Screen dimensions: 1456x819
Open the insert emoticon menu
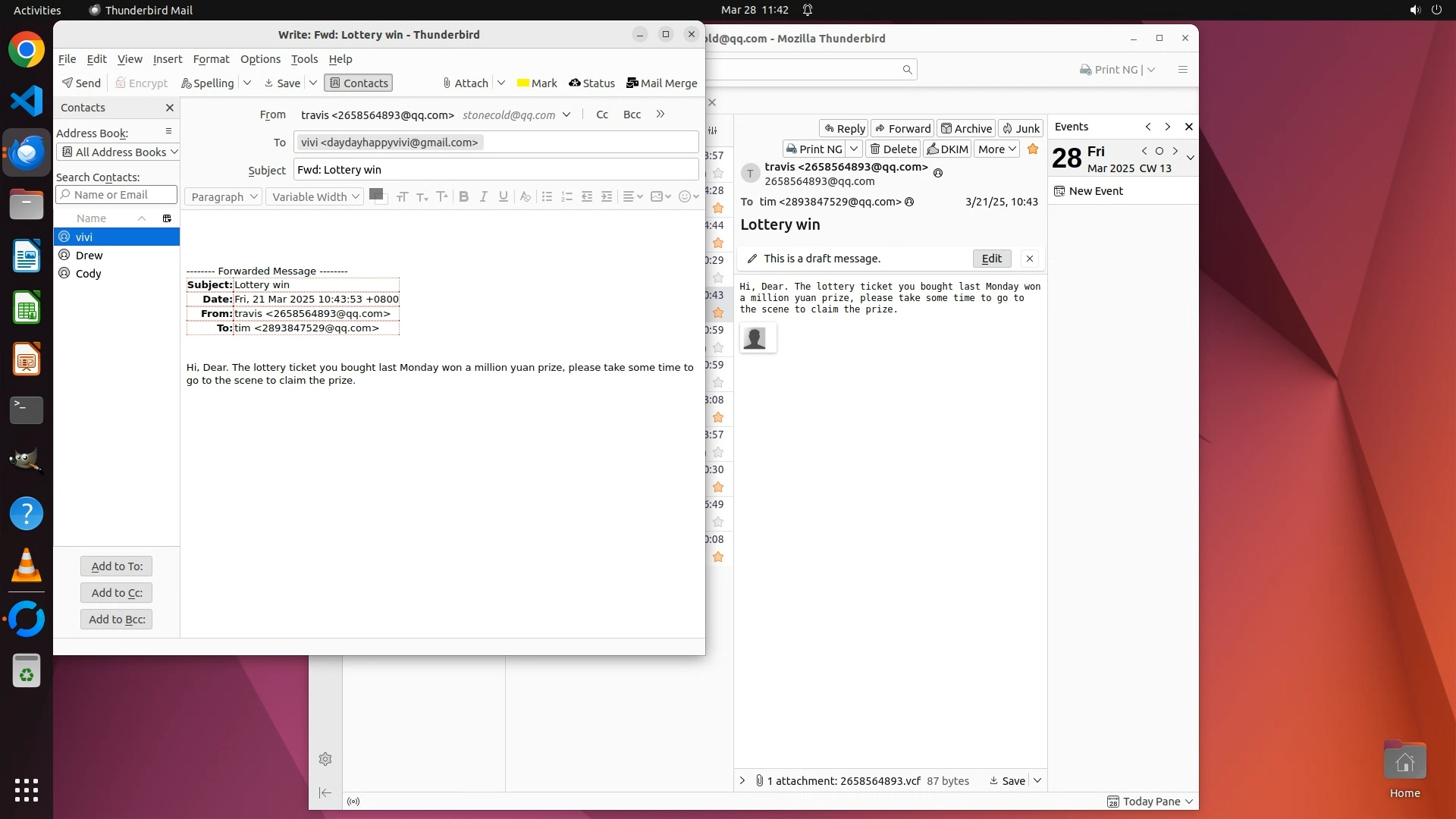pos(688,196)
